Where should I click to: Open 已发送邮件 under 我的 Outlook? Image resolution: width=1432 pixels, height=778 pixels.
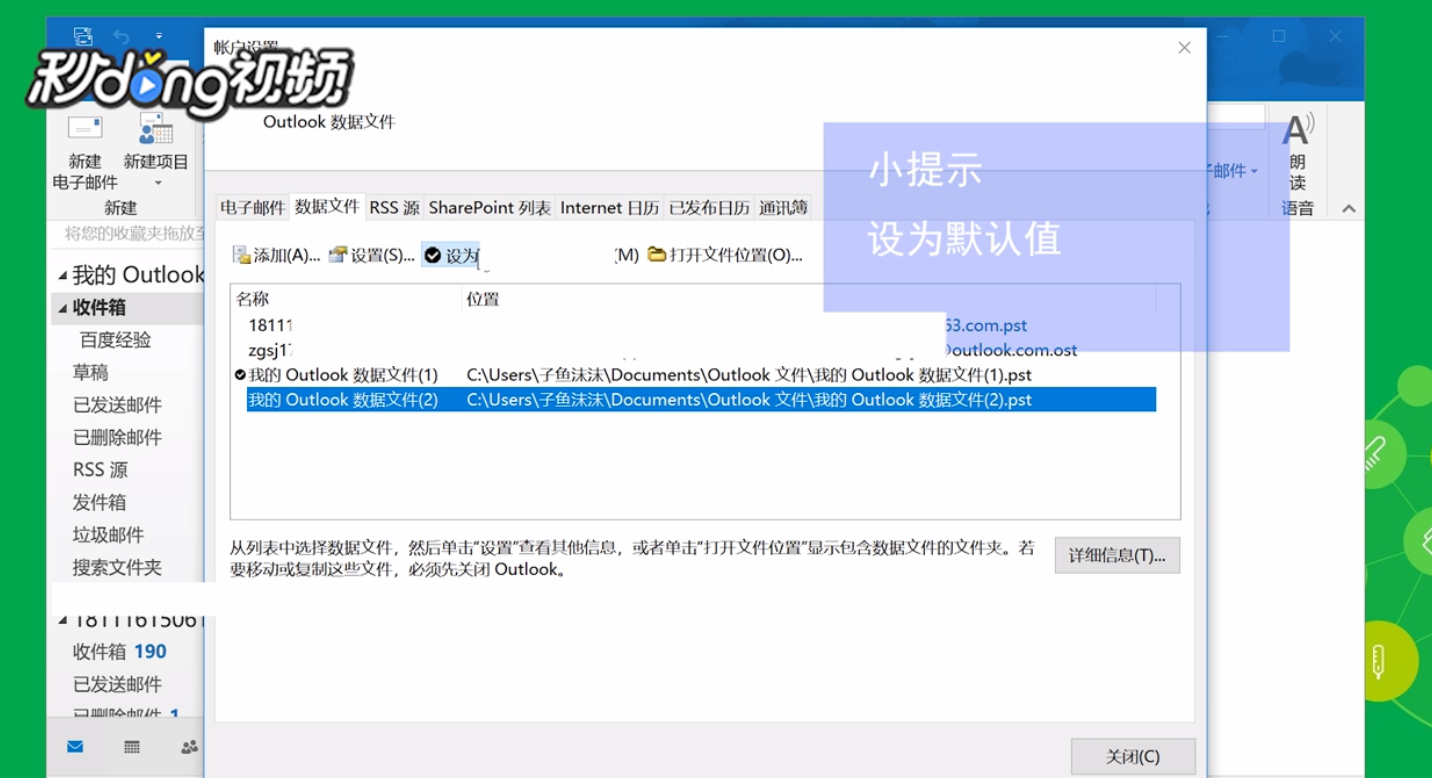pyautogui.click(x=117, y=405)
